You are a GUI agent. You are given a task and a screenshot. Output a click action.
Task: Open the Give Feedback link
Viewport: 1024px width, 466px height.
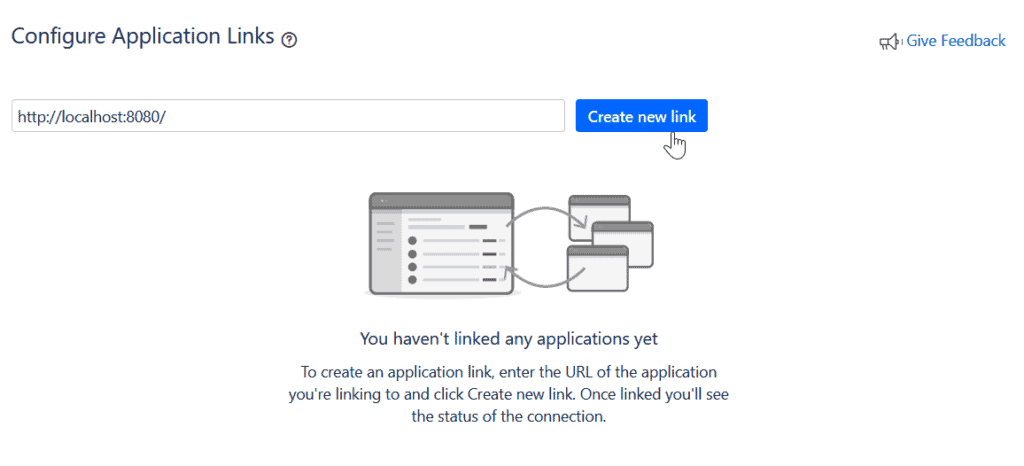(x=955, y=41)
